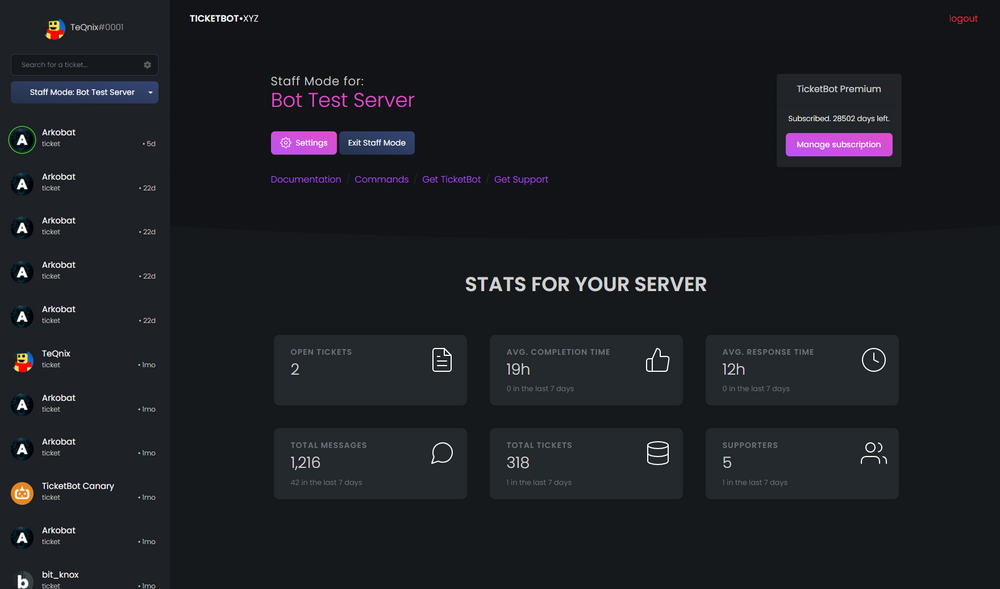The image size is (1000, 589).
Task: Open the Get TicketBot link
Action: point(452,180)
